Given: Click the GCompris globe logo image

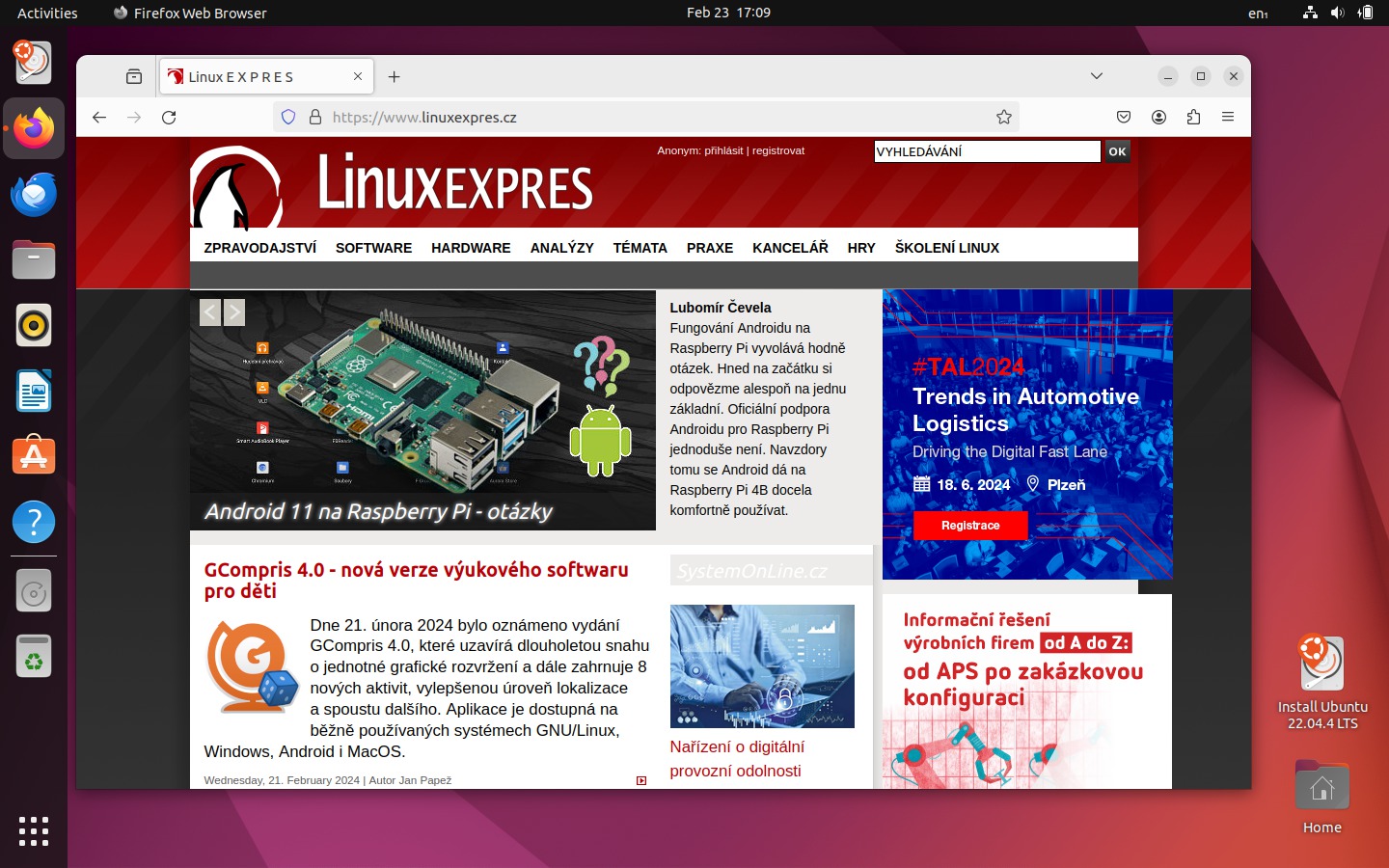Looking at the screenshot, I should [x=253, y=667].
